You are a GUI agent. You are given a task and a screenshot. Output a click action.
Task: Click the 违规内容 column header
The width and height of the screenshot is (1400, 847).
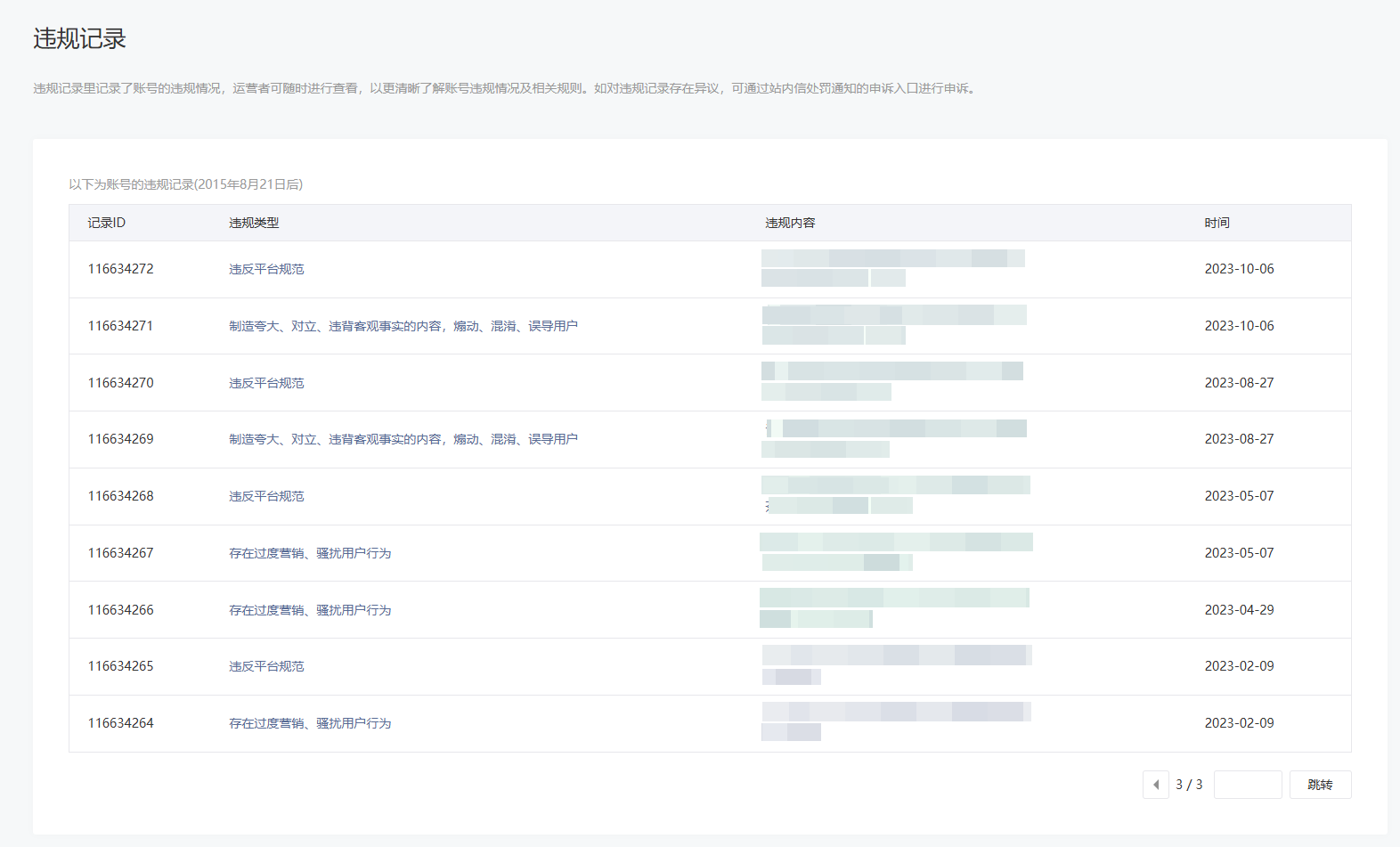coord(790,223)
